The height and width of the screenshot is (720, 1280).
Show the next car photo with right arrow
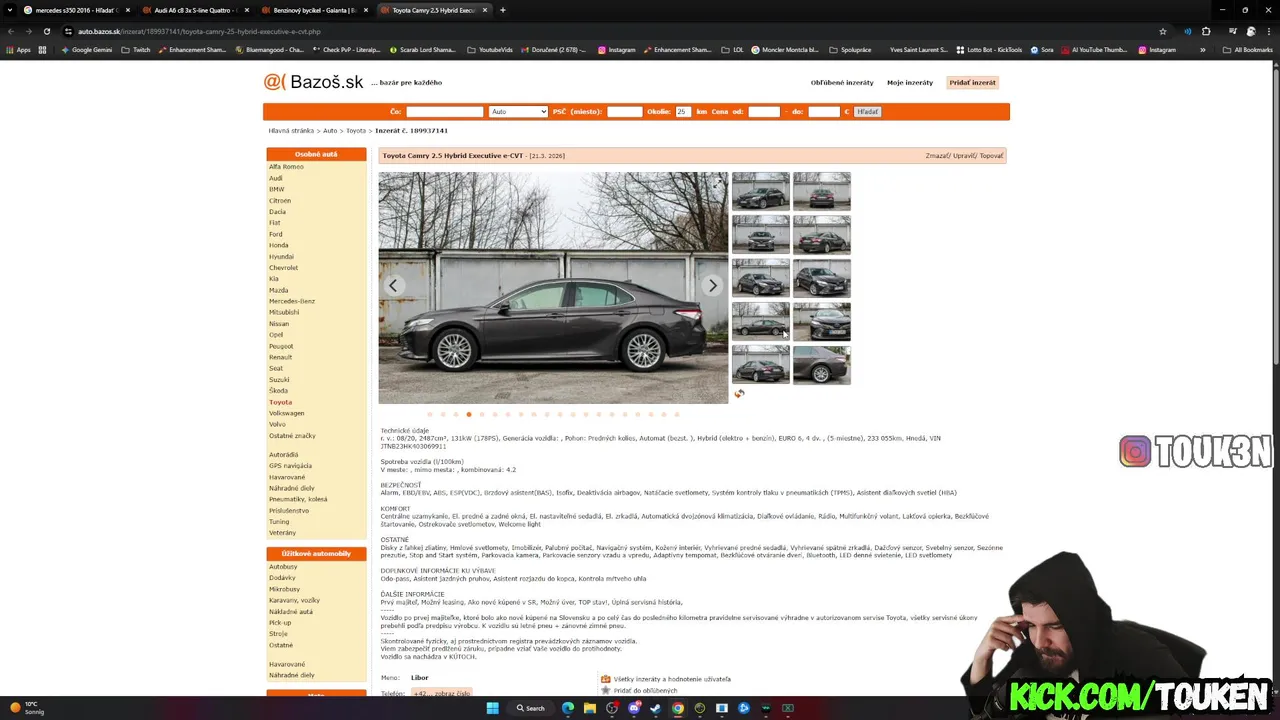pyautogui.click(x=712, y=286)
